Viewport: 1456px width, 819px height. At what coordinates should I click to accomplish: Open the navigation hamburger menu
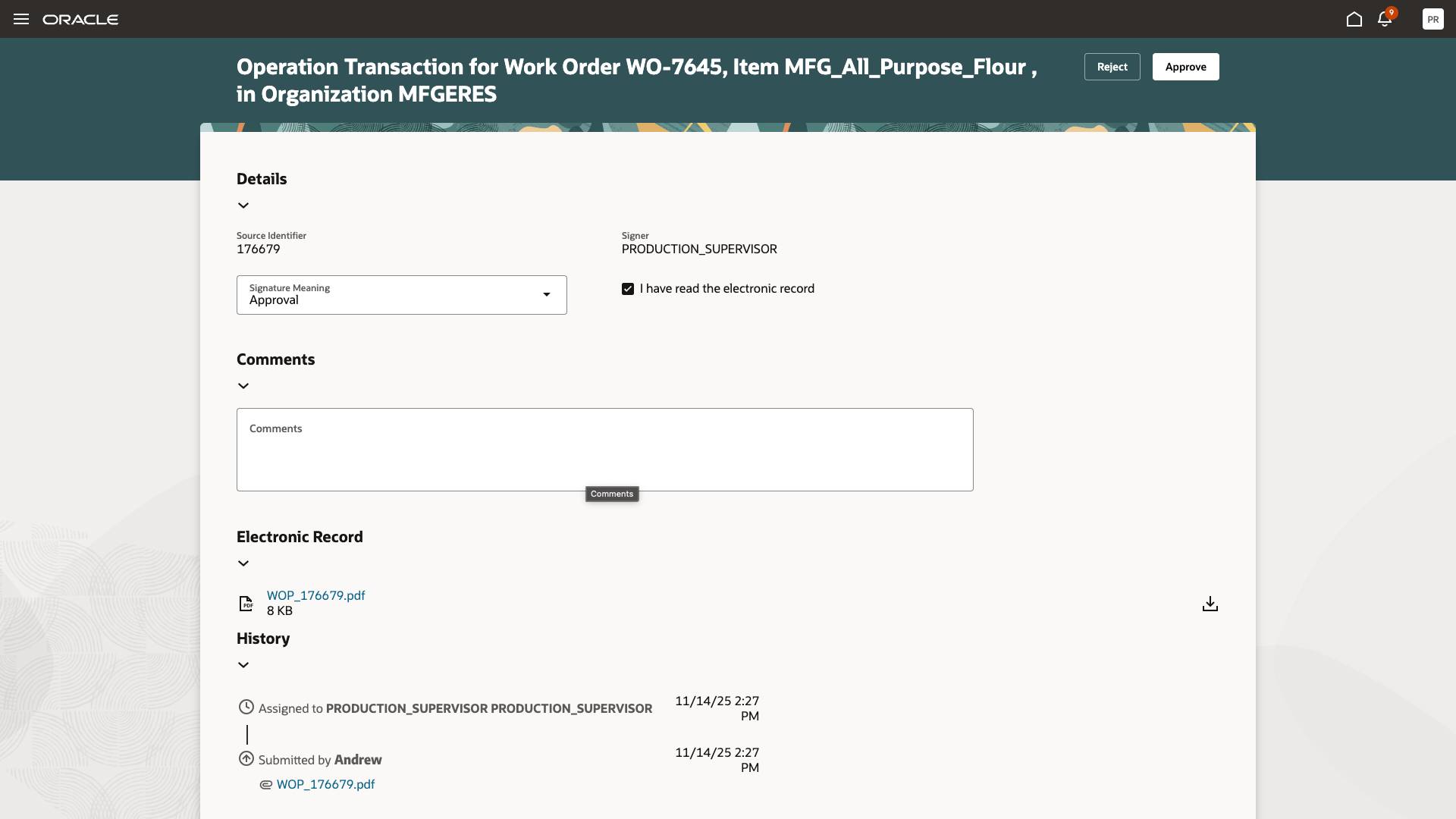tap(20, 19)
